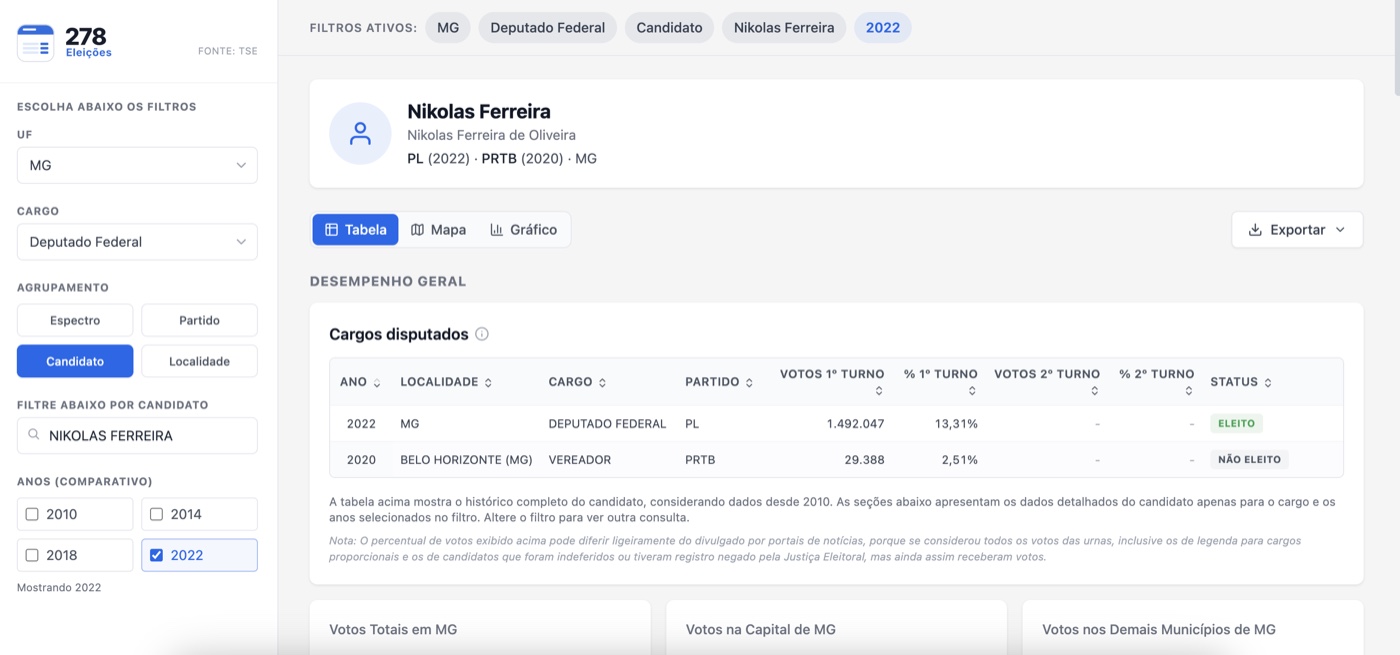Sort table by PARTIDO column
Viewport: 1400px width, 655px height.
tap(719, 382)
